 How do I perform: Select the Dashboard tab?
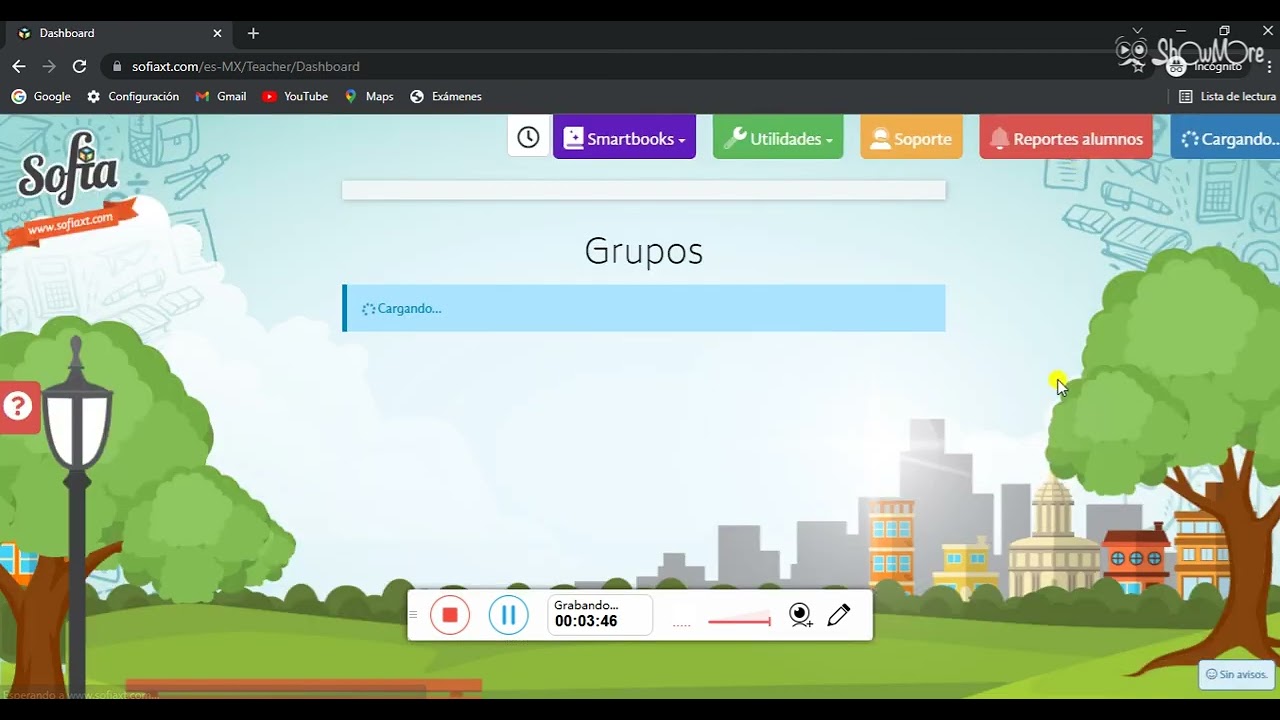tap(120, 33)
